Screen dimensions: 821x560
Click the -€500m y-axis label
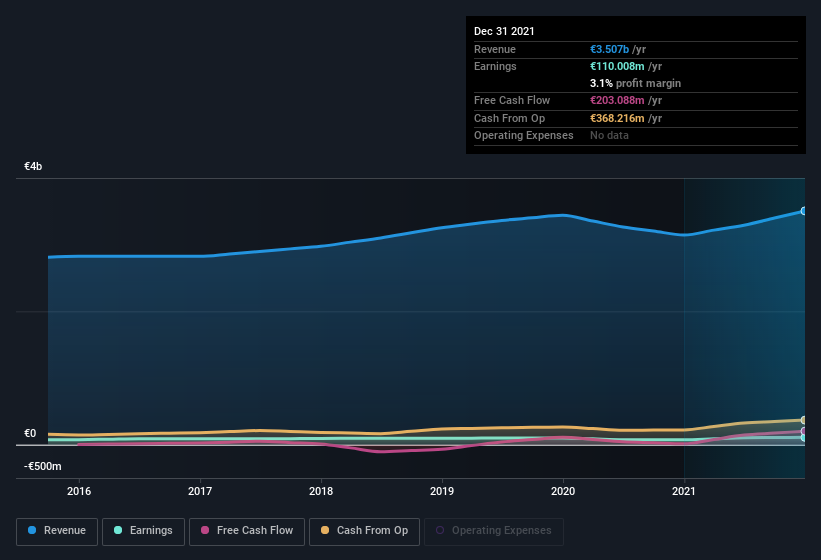tap(42, 466)
